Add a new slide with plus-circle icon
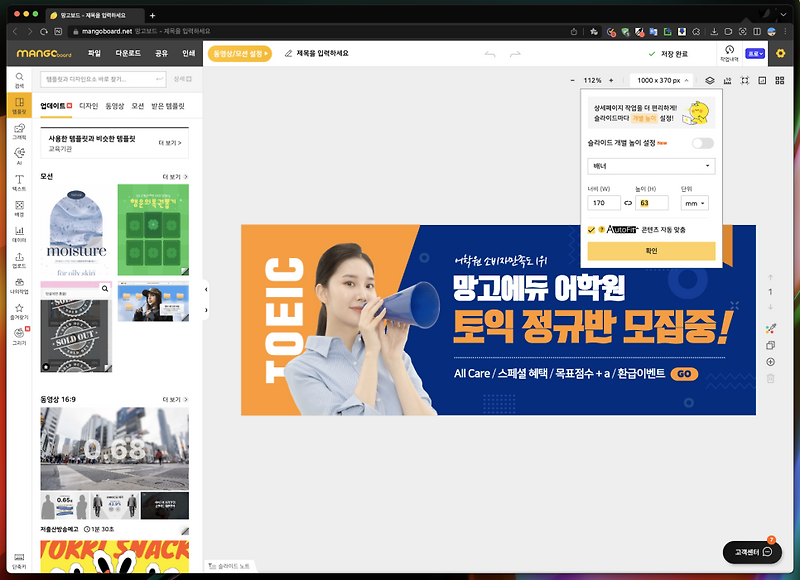 770,362
